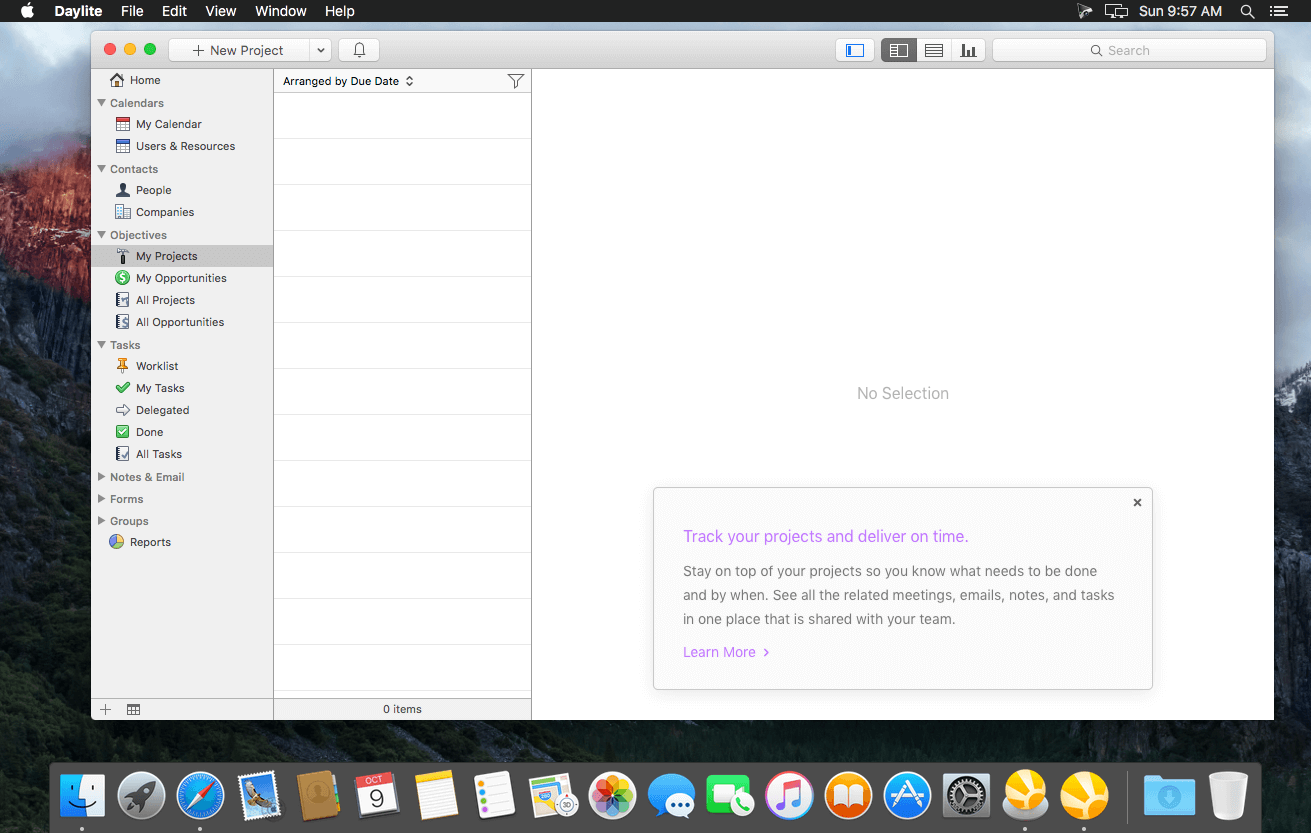Viewport: 1311px width, 833px height.
Task: Open Spotlight search in menu bar
Action: click(1247, 11)
